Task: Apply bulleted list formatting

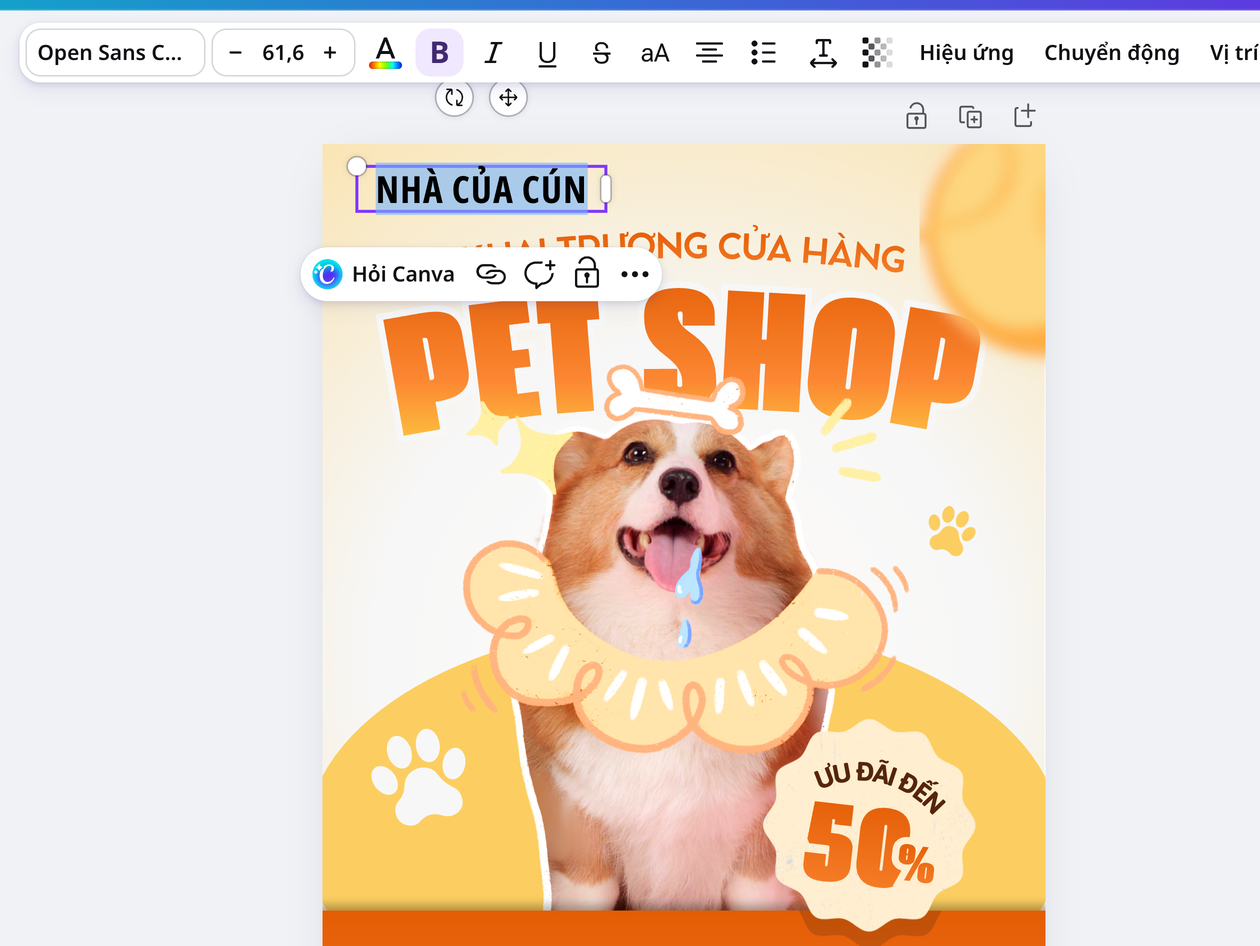Action: tap(763, 53)
